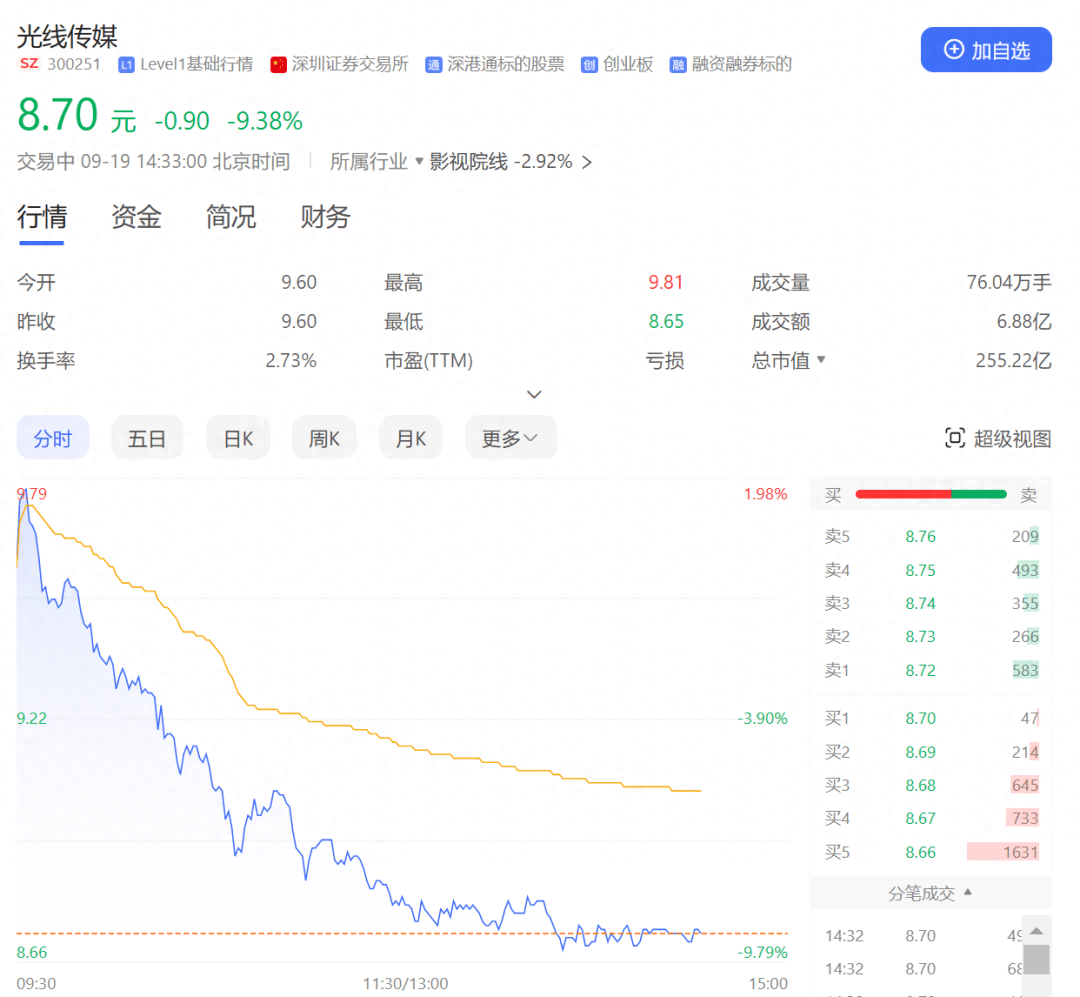
Task: Select the 卖1 order row at 8.72
Action: 931,670
